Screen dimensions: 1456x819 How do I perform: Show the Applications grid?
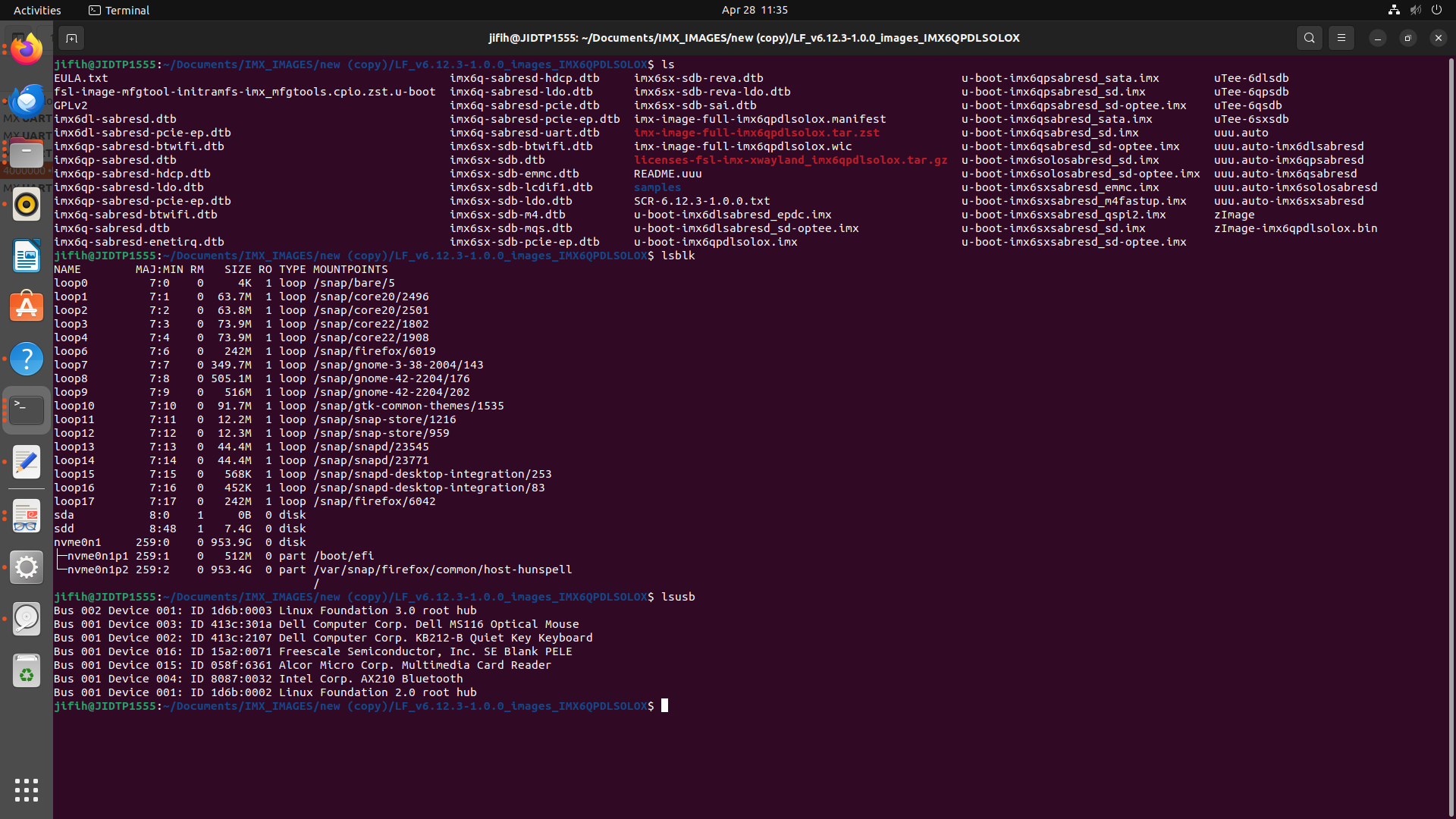[27, 790]
